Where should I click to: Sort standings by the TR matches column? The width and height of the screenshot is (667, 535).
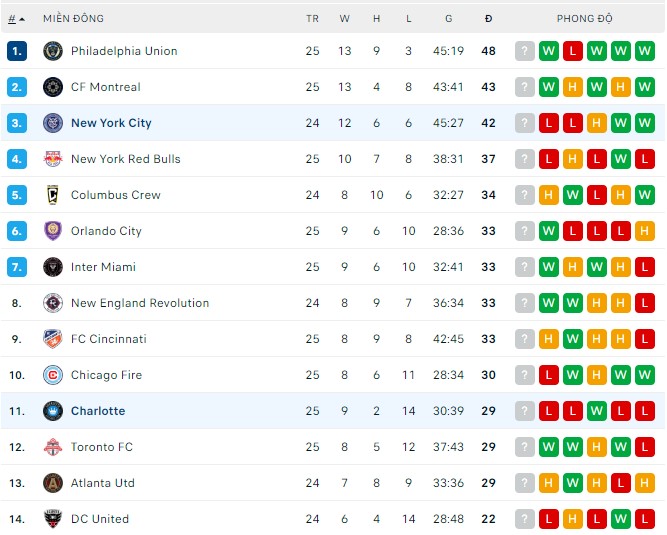[313, 19]
